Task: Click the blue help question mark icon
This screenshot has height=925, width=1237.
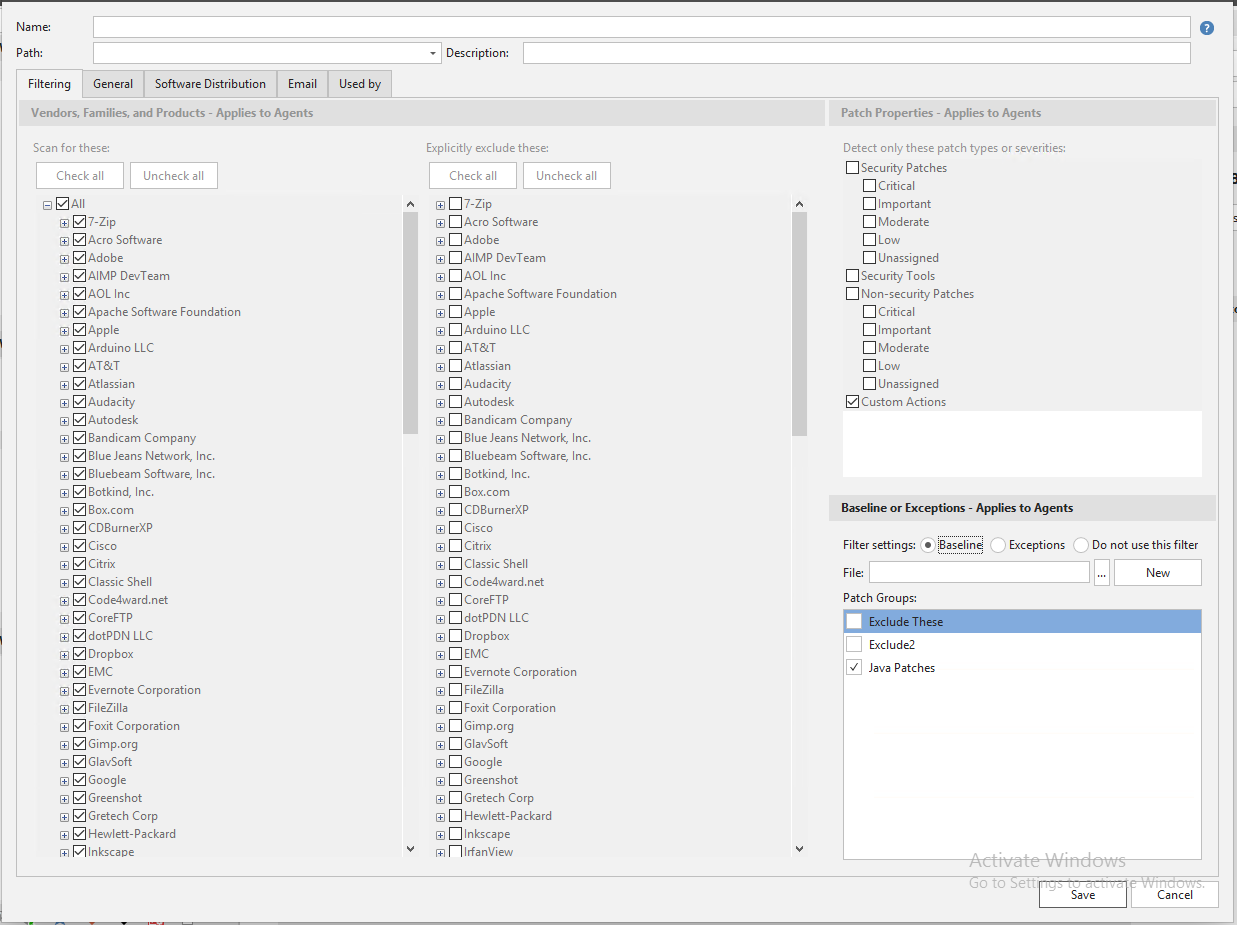Action: [1206, 28]
